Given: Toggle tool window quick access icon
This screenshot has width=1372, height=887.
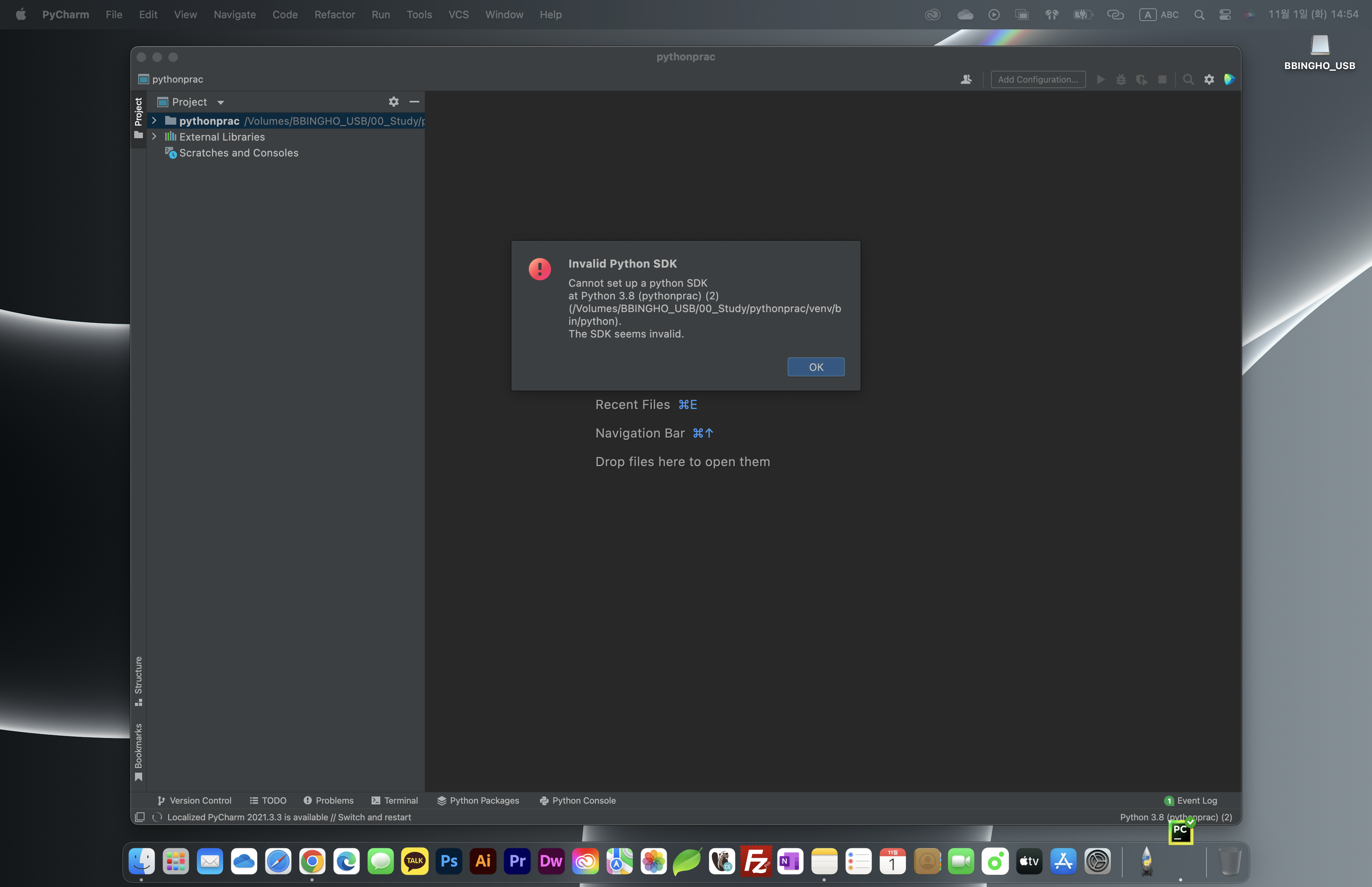Looking at the screenshot, I should 139,817.
